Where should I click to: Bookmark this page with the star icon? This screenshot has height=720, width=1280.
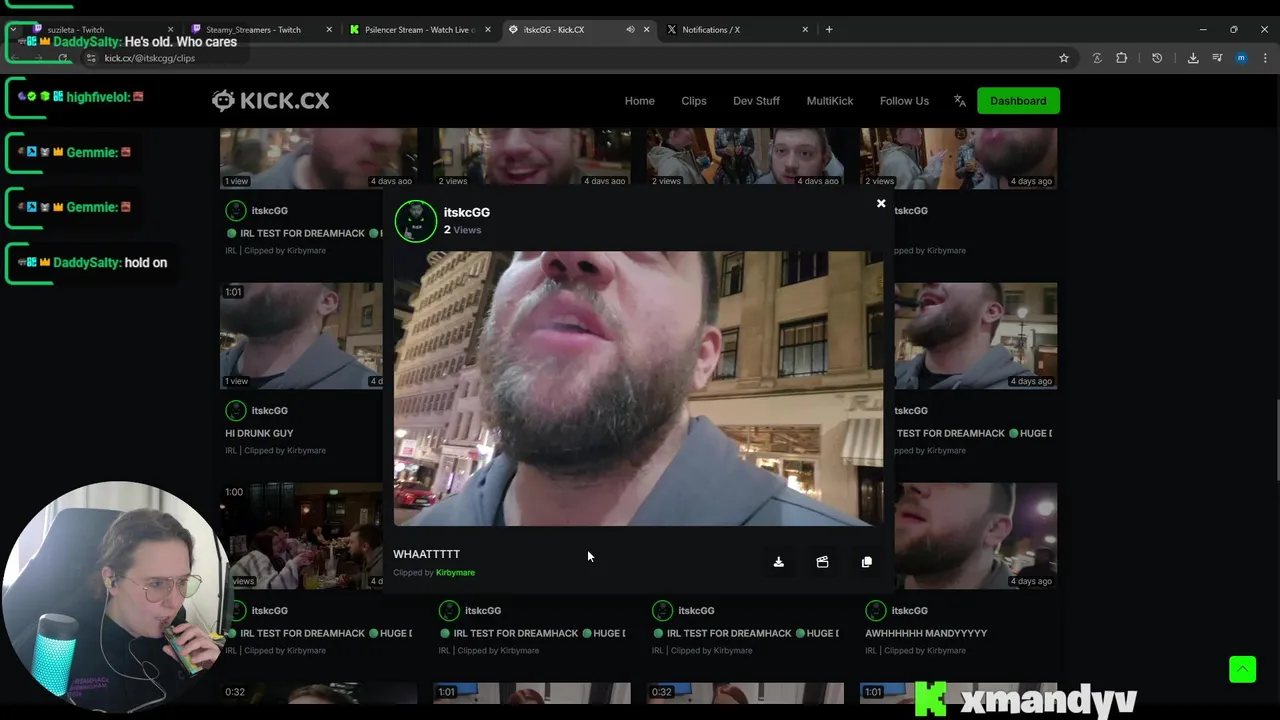click(x=1064, y=58)
